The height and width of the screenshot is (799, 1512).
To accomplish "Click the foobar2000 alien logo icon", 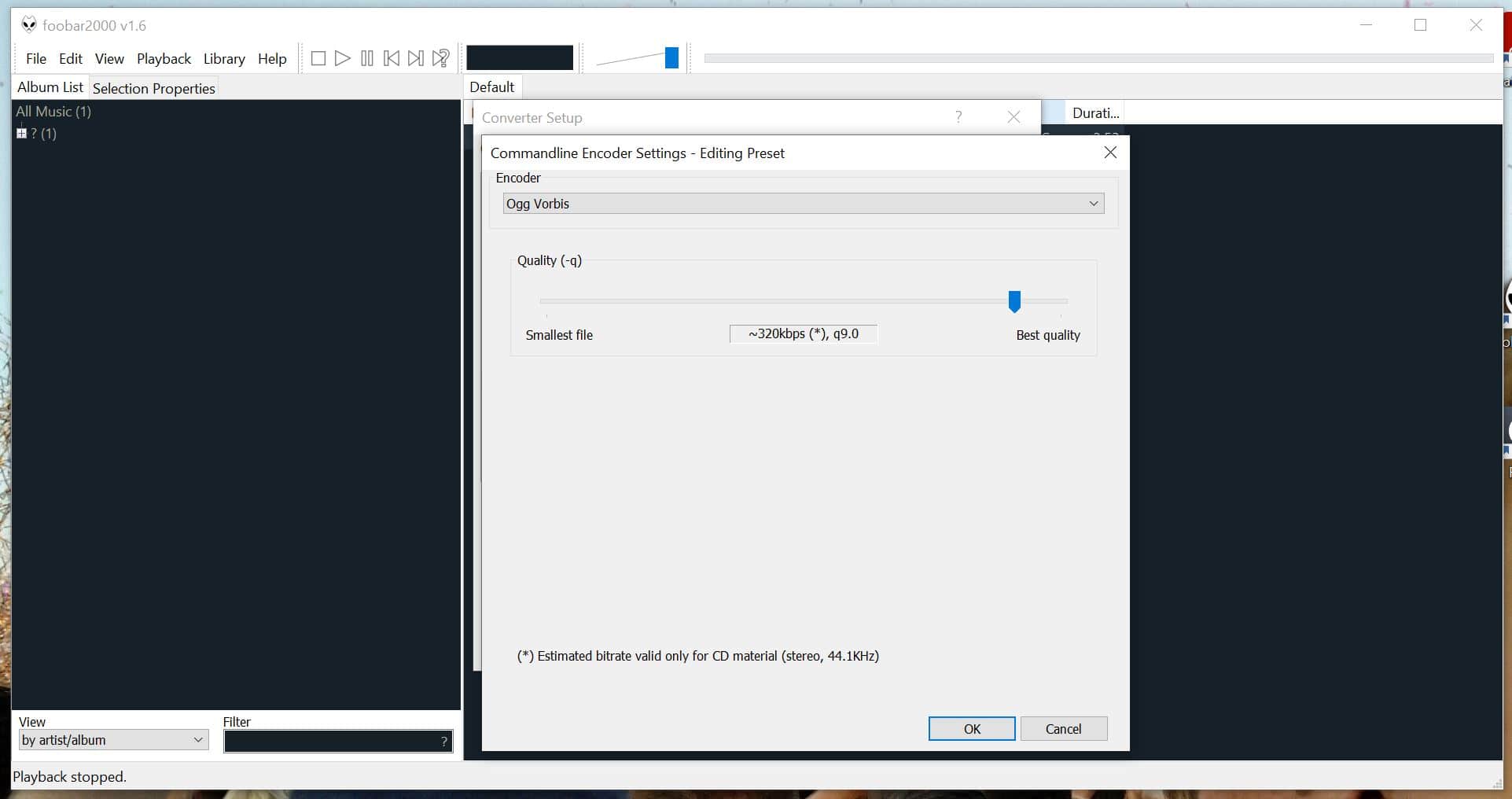I will (x=29, y=25).
